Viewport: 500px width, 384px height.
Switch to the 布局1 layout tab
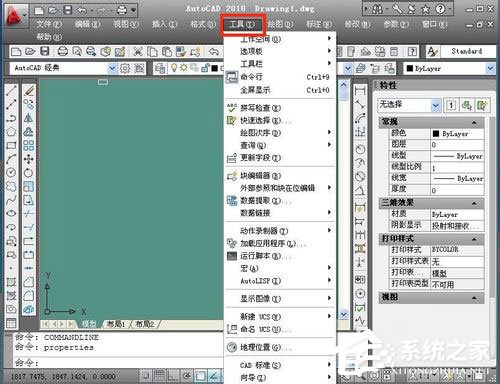click(116, 324)
